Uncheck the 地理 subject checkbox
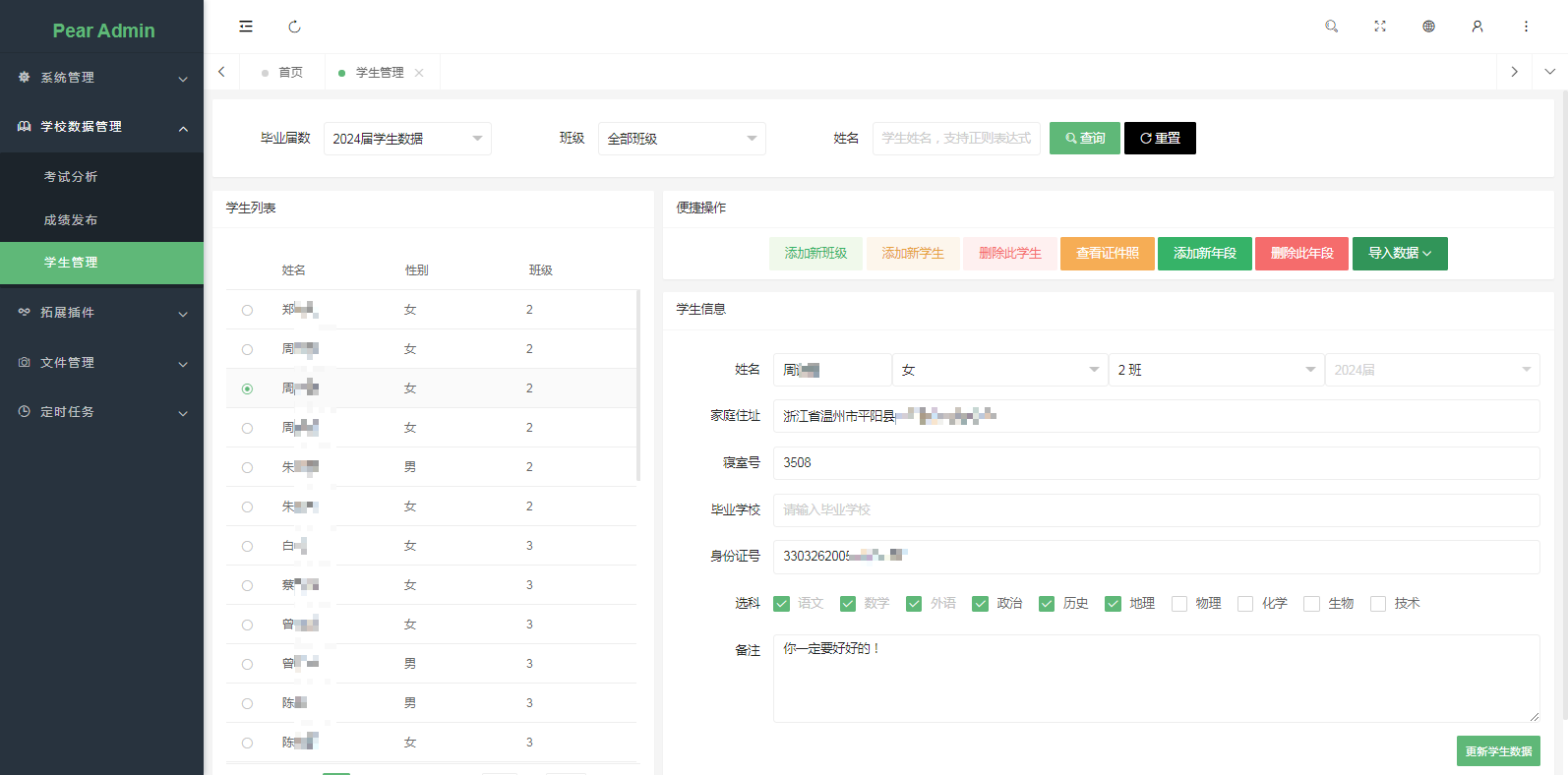This screenshot has width=1568, height=775. click(x=1113, y=604)
